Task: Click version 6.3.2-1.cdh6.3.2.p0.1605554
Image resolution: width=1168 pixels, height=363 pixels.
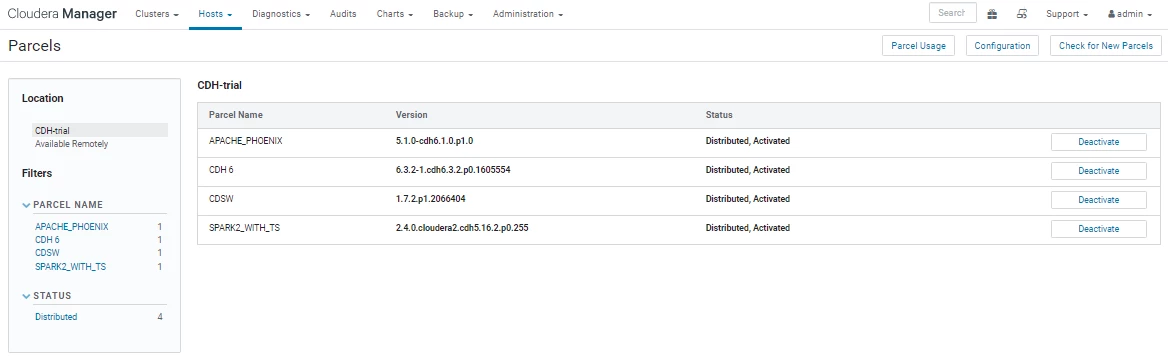Action: click(x=453, y=170)
